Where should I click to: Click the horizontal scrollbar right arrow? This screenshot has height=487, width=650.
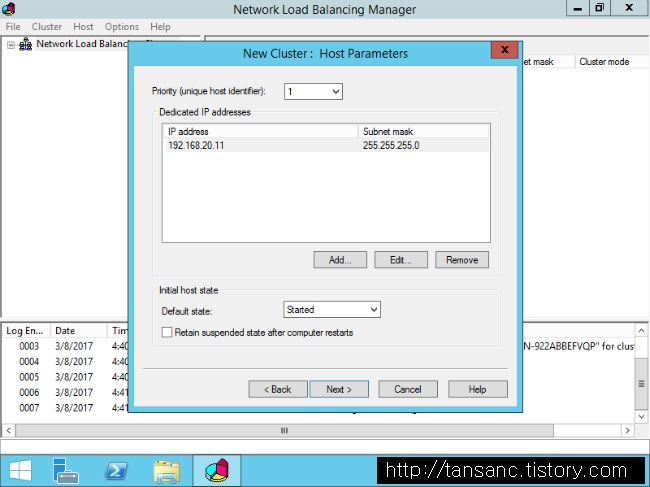pyautogui.click(x=627, y=430)
